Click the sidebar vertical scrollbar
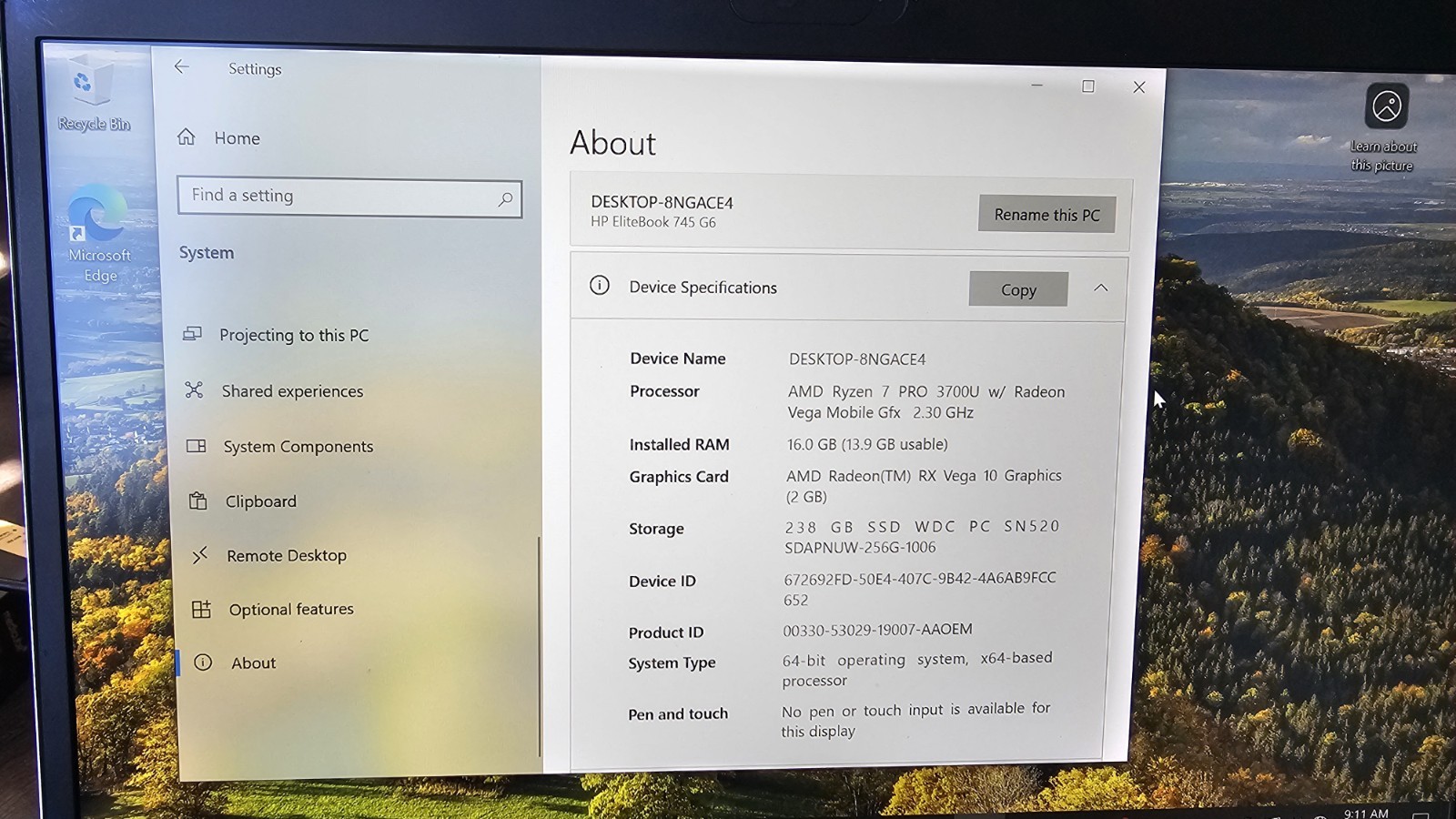Viewport: 1456px width, 819px height. (x=539, y=646)
